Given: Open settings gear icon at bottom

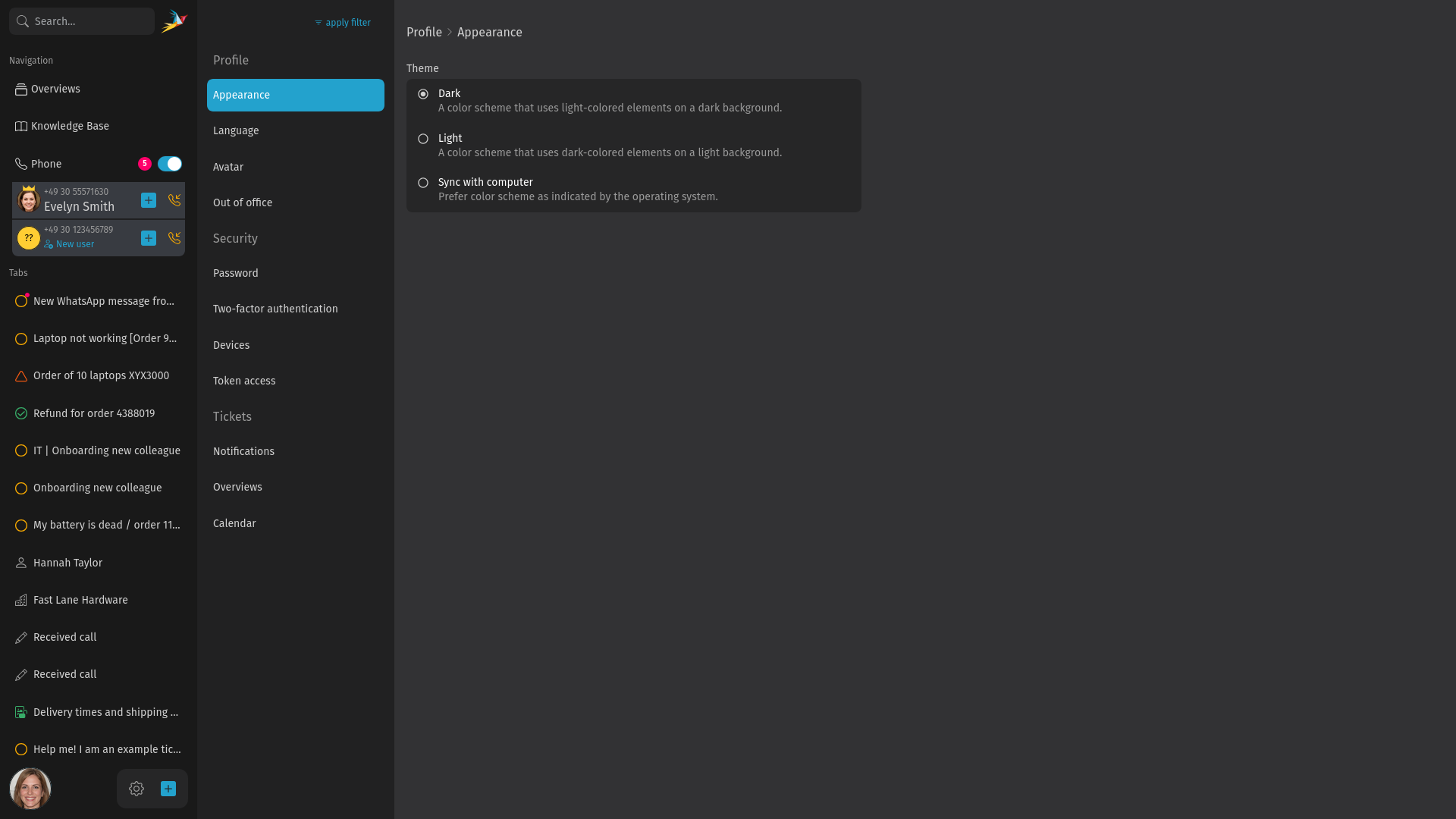Looking at the screenshot, I should pyautogui.click(x=136, y=789).
